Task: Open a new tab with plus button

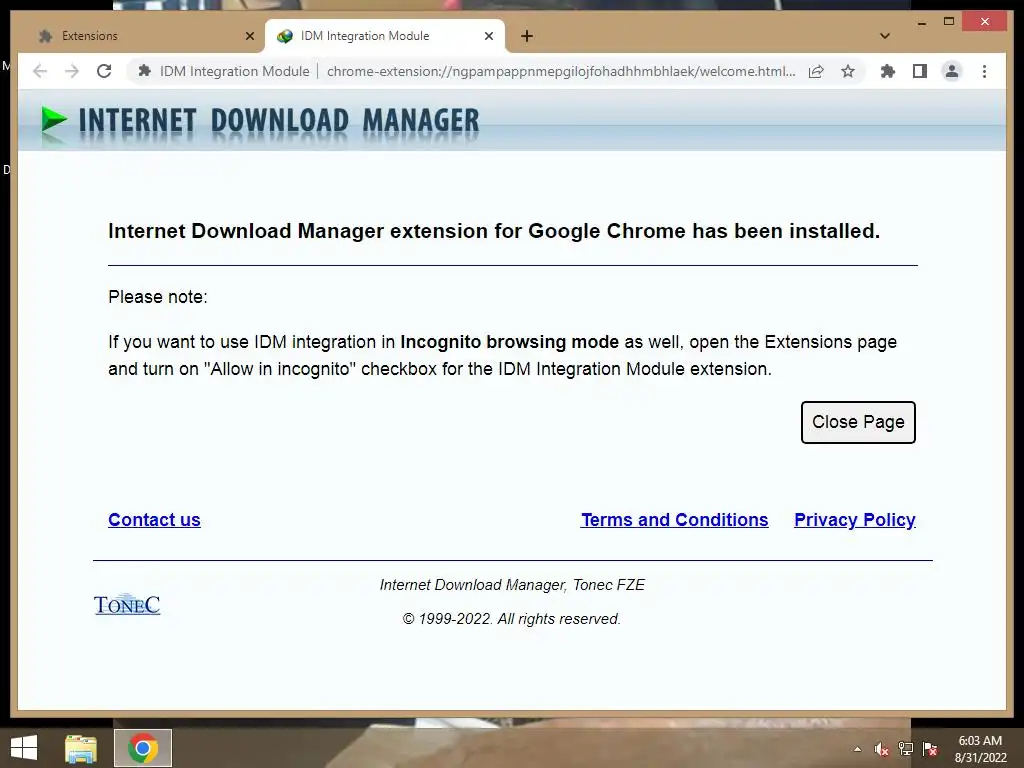Action: pyautogui.click(x=527, y=36)
